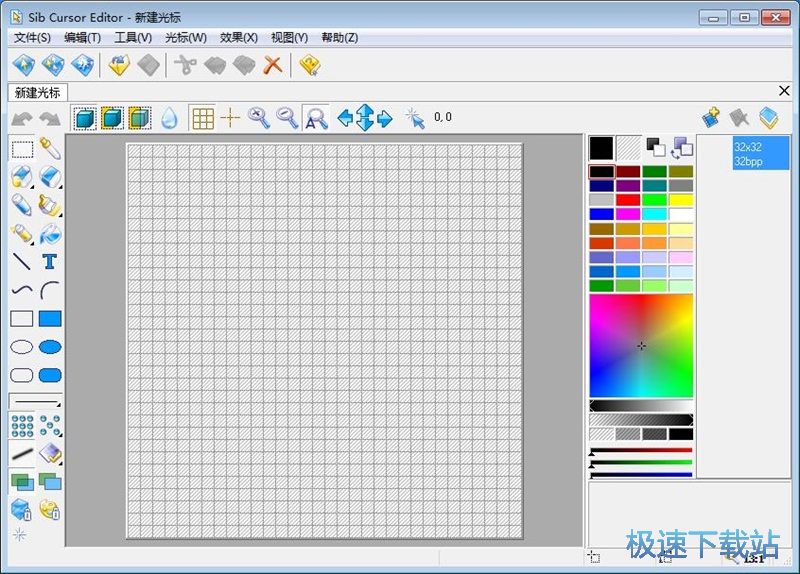Pick the eyedropper color picker tool
Image resolution: width=800 pixels, height=574 pixels.
click(50, 150)
